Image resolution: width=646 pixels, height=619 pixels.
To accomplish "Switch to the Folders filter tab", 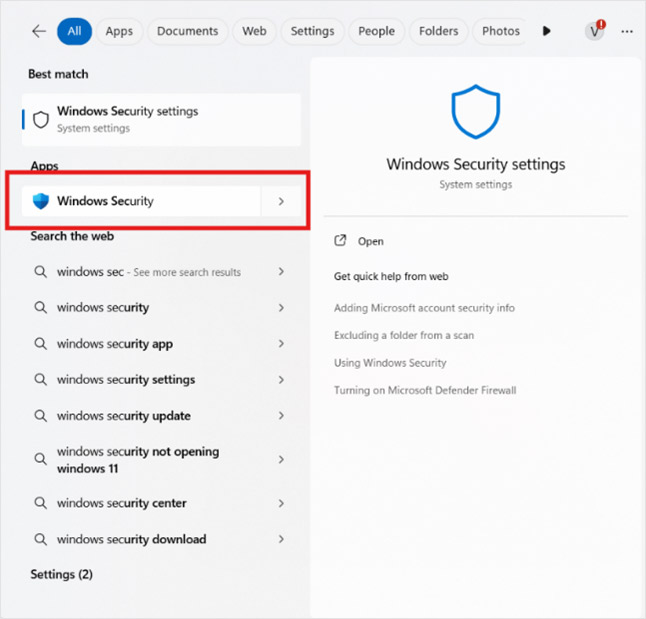I will 438,31.
